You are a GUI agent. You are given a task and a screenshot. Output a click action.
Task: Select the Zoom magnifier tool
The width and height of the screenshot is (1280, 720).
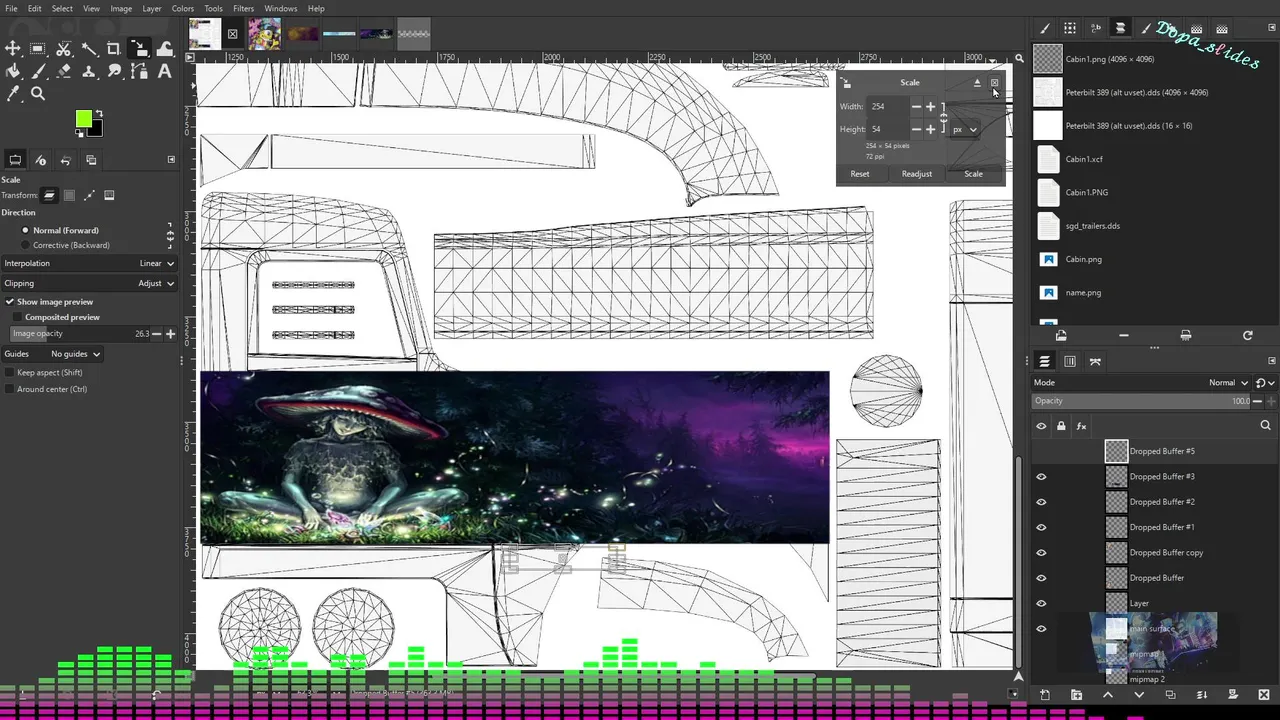coord(38,94)
